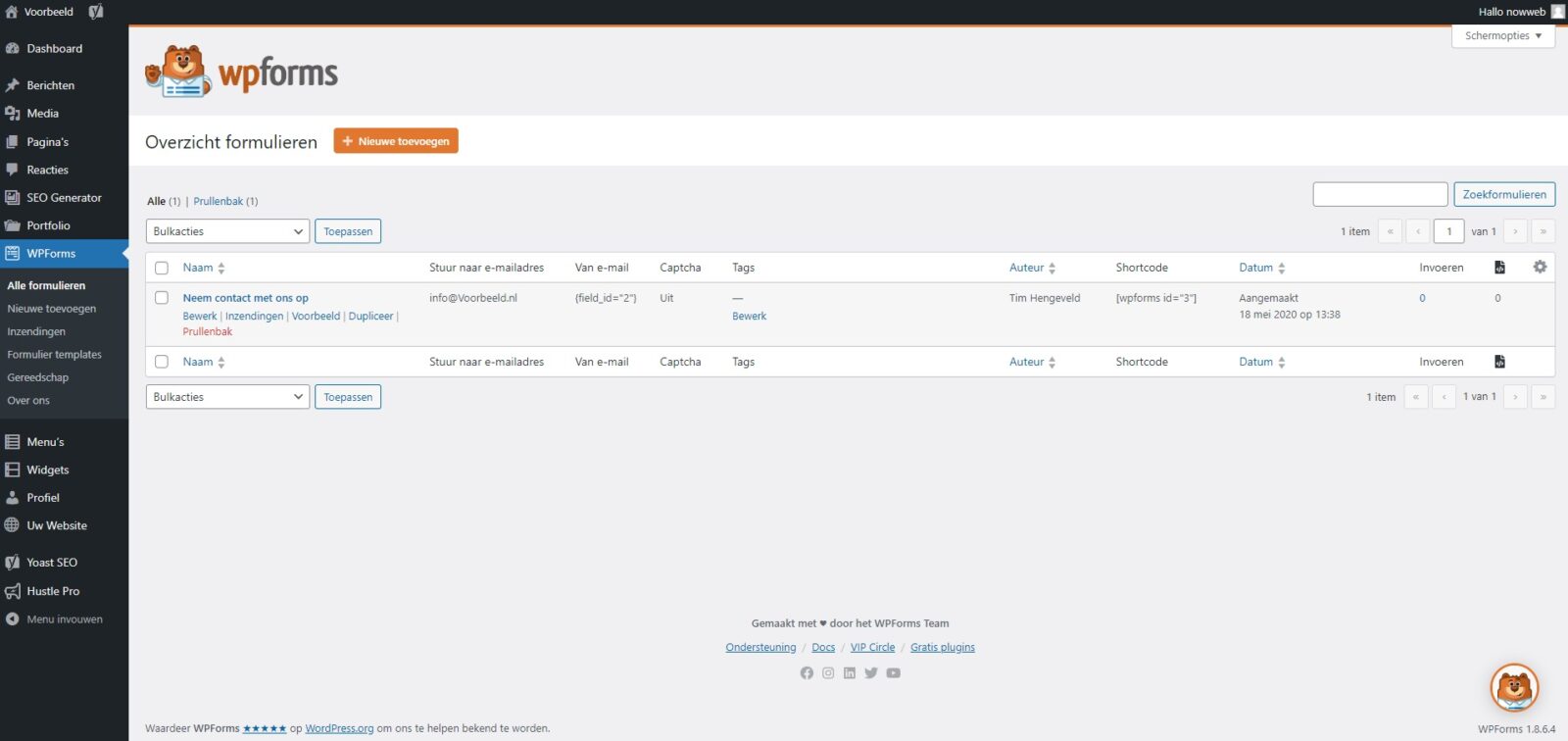The image size is (1568, 741).
Task: Click the gear settings icon in table header
Action: coord(1540,267)
